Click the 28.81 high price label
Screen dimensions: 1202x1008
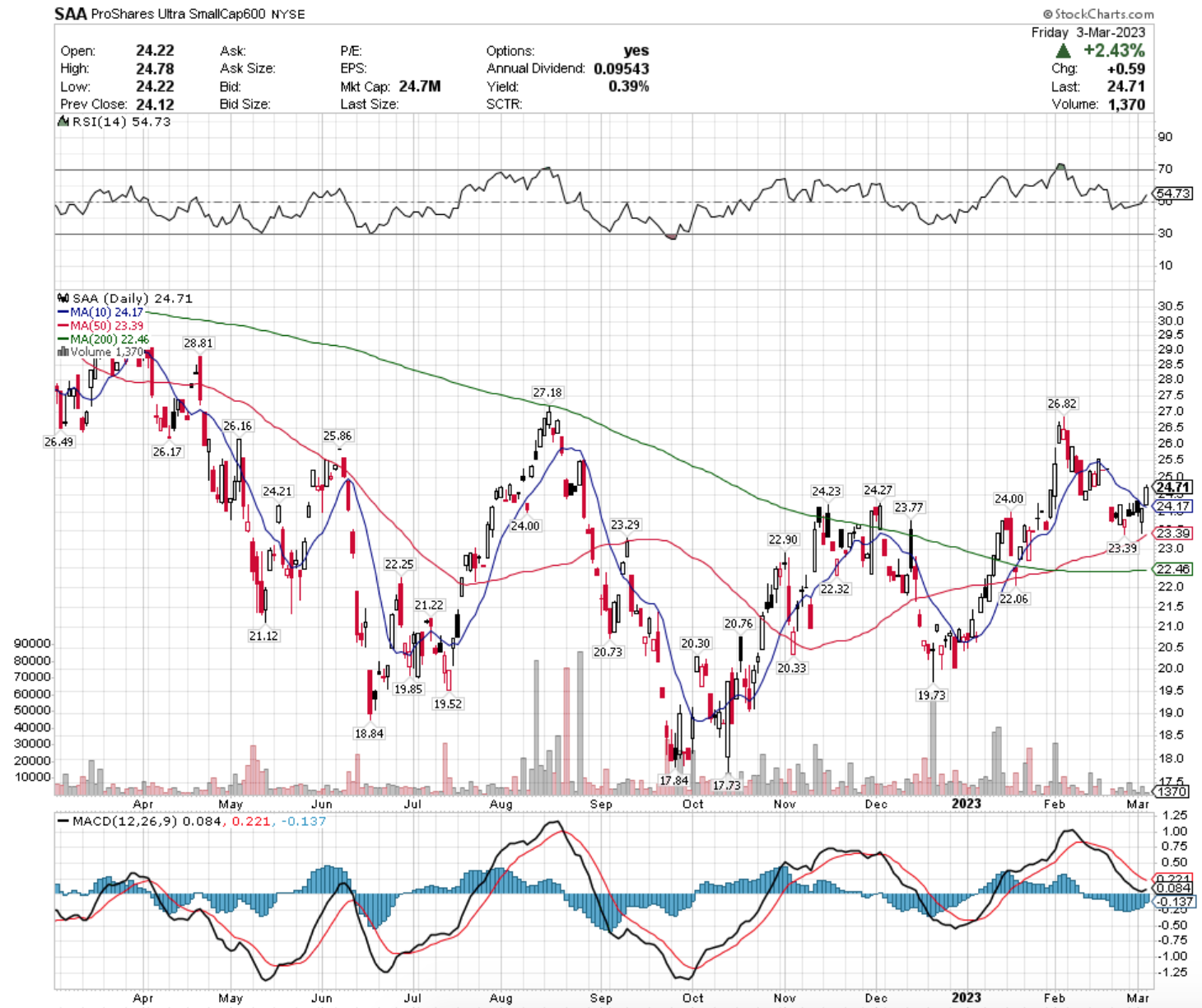coord(198,343)
